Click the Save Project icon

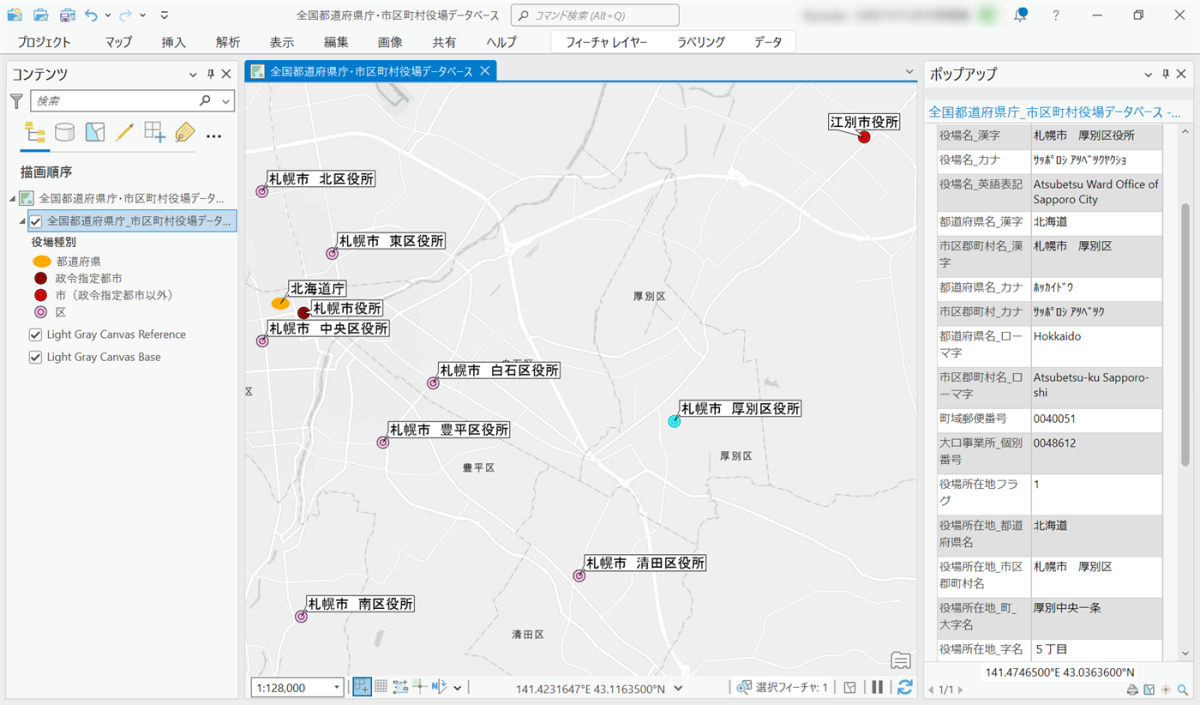(66, 15)
